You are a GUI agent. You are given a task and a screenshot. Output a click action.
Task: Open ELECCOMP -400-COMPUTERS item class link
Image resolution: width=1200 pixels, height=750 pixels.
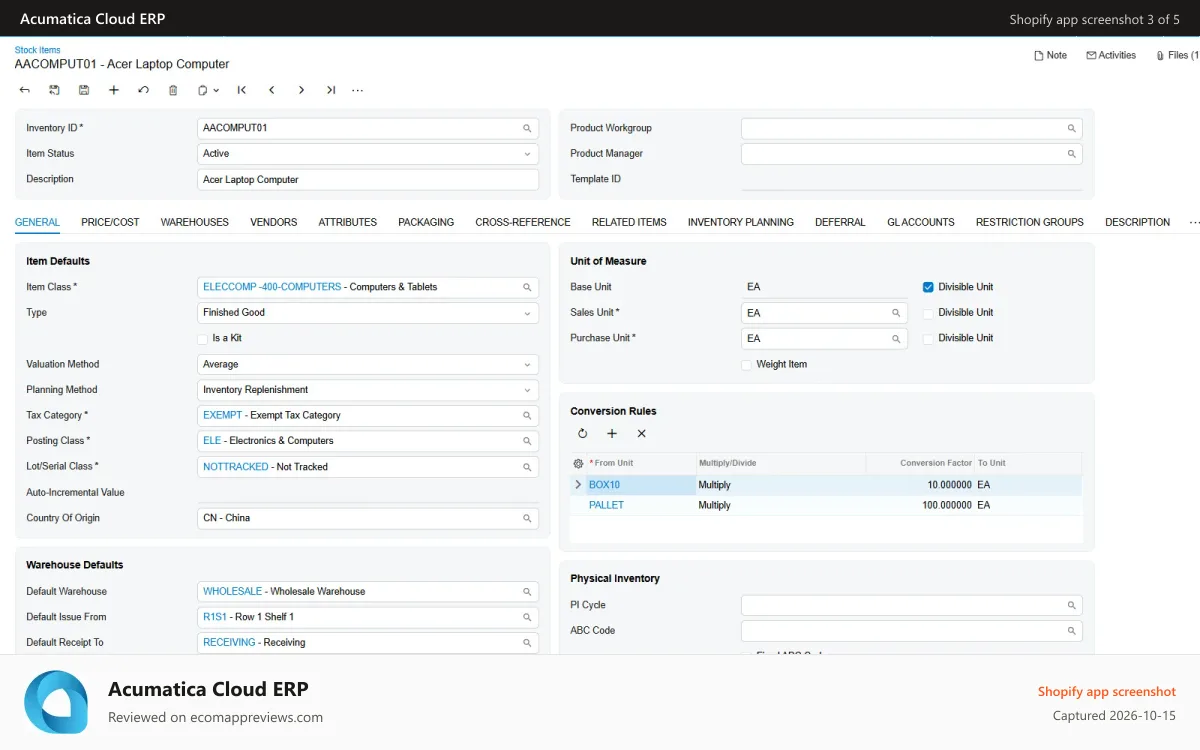[272, 287]
